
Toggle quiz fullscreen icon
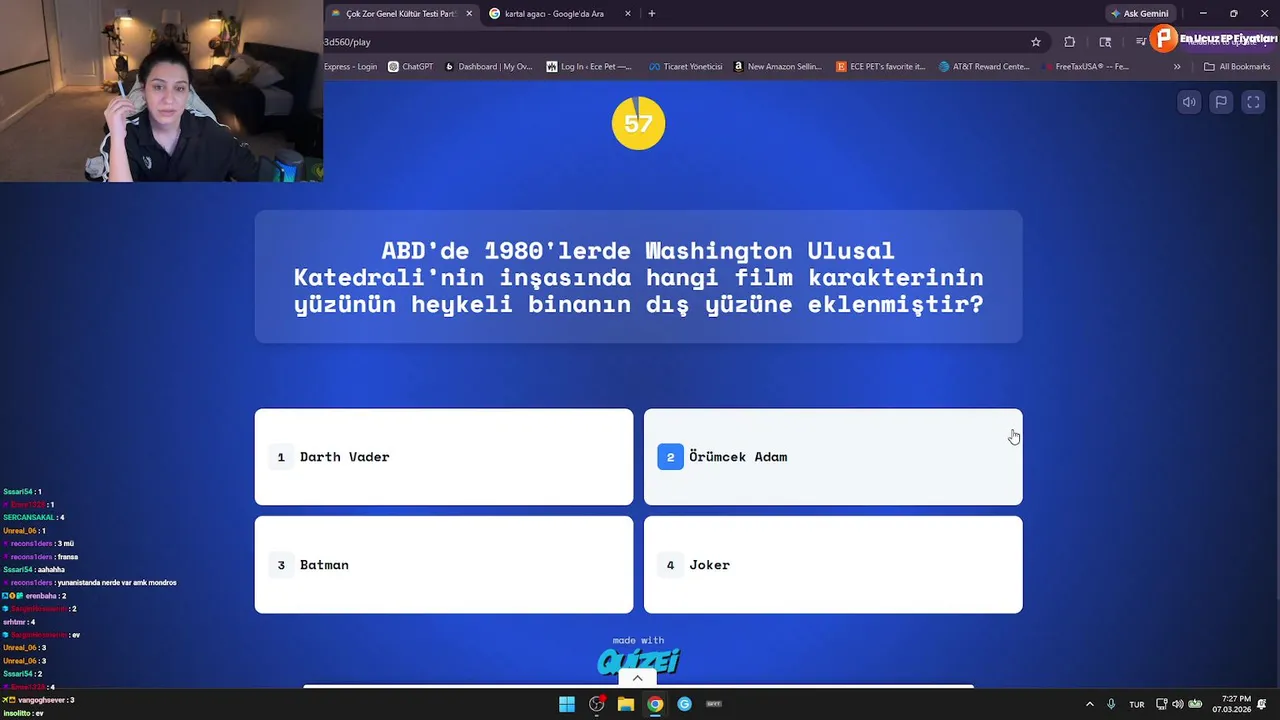(1253, 102)
